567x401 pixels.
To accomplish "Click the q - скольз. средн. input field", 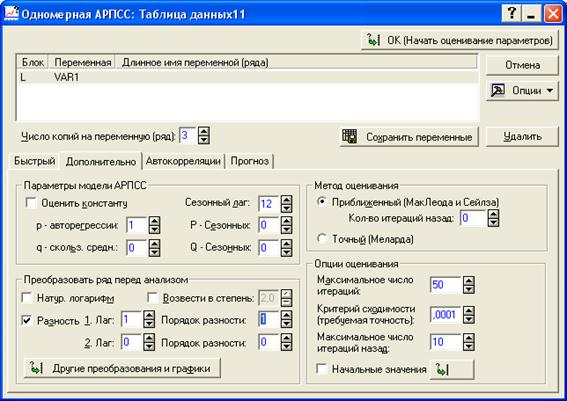I will [x=136, y=248].
